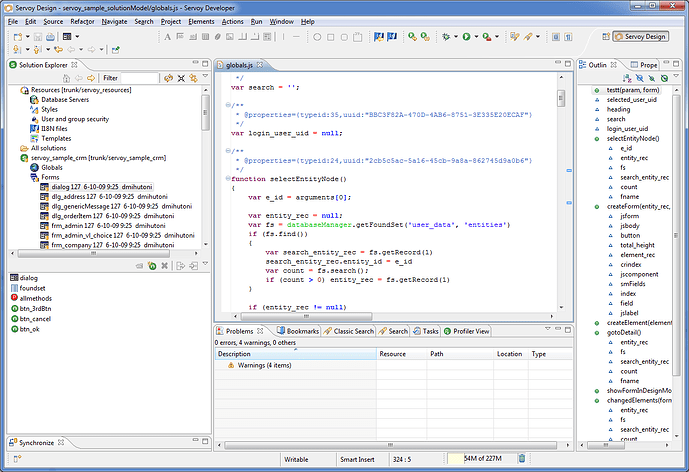This screenshot has width=689, height=472.
Task: Select the Warnings (4 items) row
Action: tap(264, 365)
